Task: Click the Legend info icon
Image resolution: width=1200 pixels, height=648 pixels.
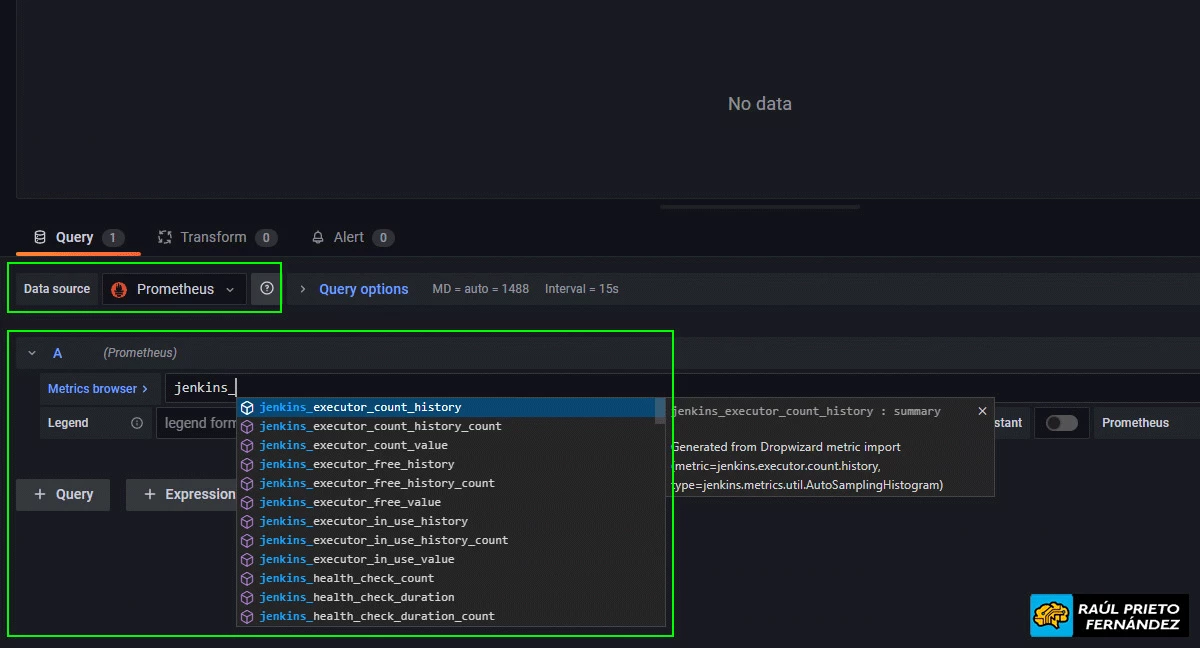Action: point(138,423)
